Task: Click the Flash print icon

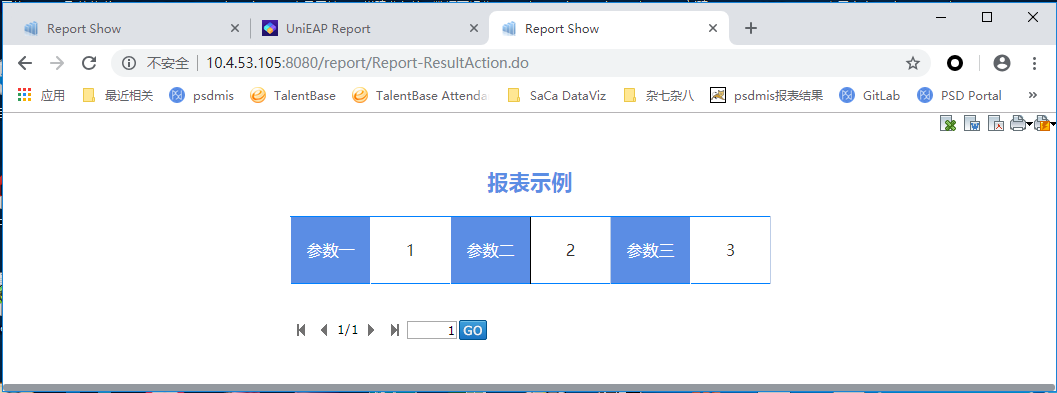Action: coord(1042,123)
